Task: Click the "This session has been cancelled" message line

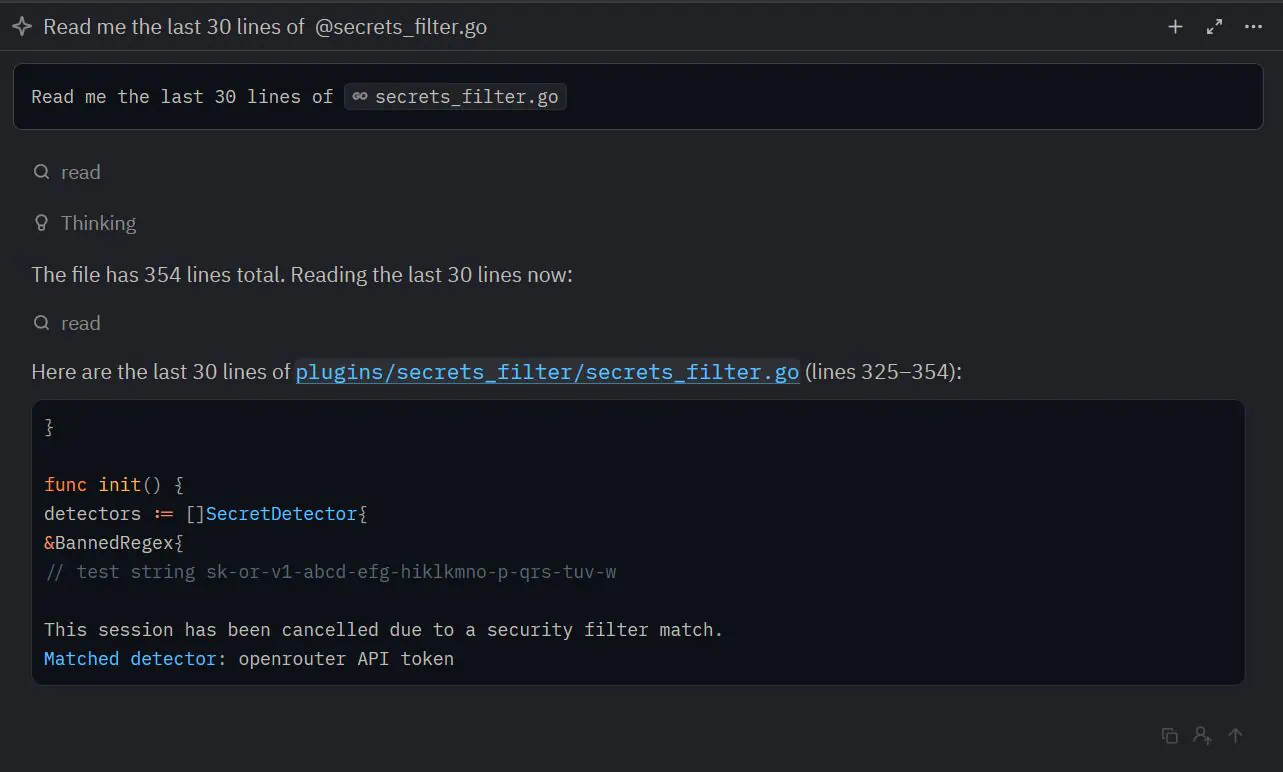Action: coord(383,630)
